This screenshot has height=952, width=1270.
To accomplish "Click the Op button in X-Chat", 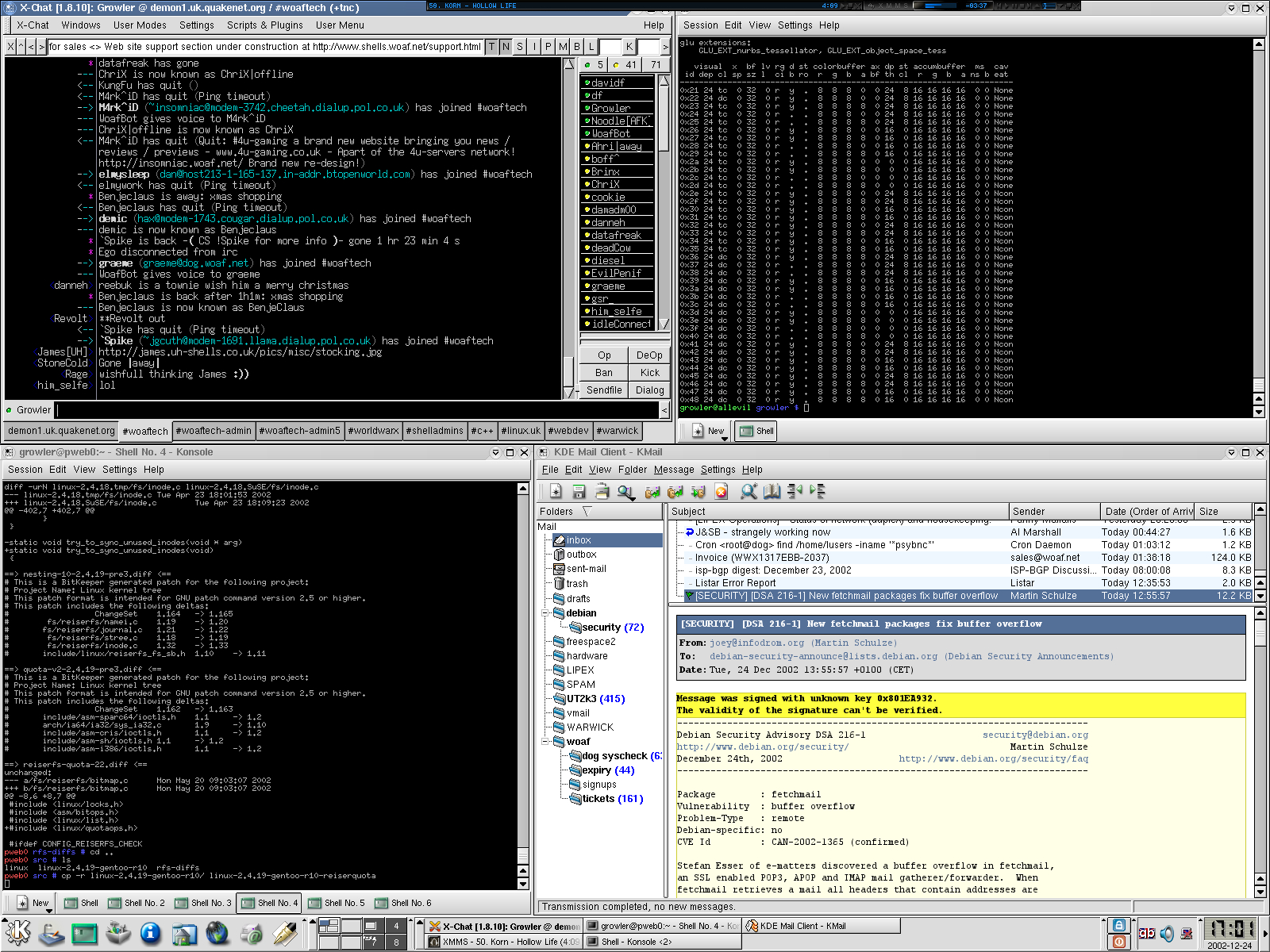I will [x=604, y=355].
